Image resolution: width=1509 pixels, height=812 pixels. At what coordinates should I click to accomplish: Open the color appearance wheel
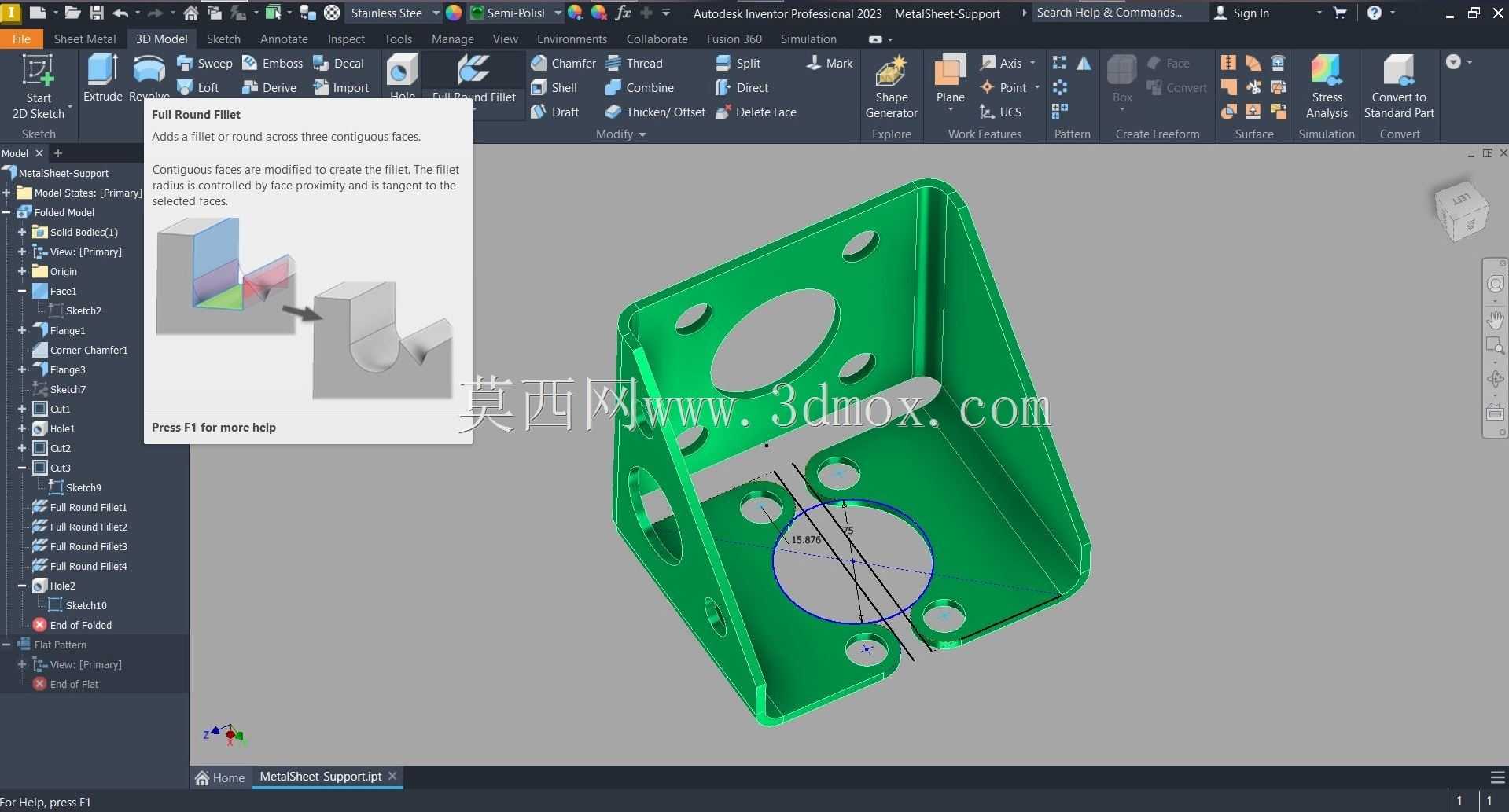[454, 13]
